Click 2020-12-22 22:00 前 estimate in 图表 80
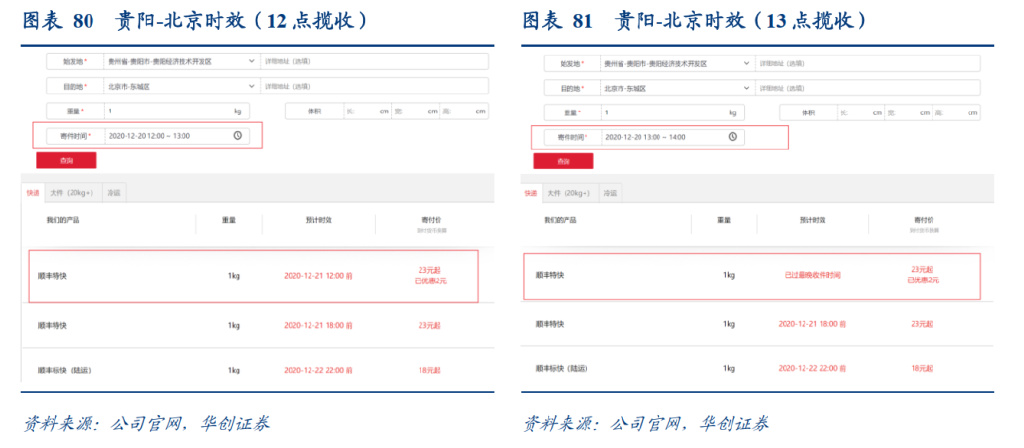The image size is (1024, 448). coord(318,370)
